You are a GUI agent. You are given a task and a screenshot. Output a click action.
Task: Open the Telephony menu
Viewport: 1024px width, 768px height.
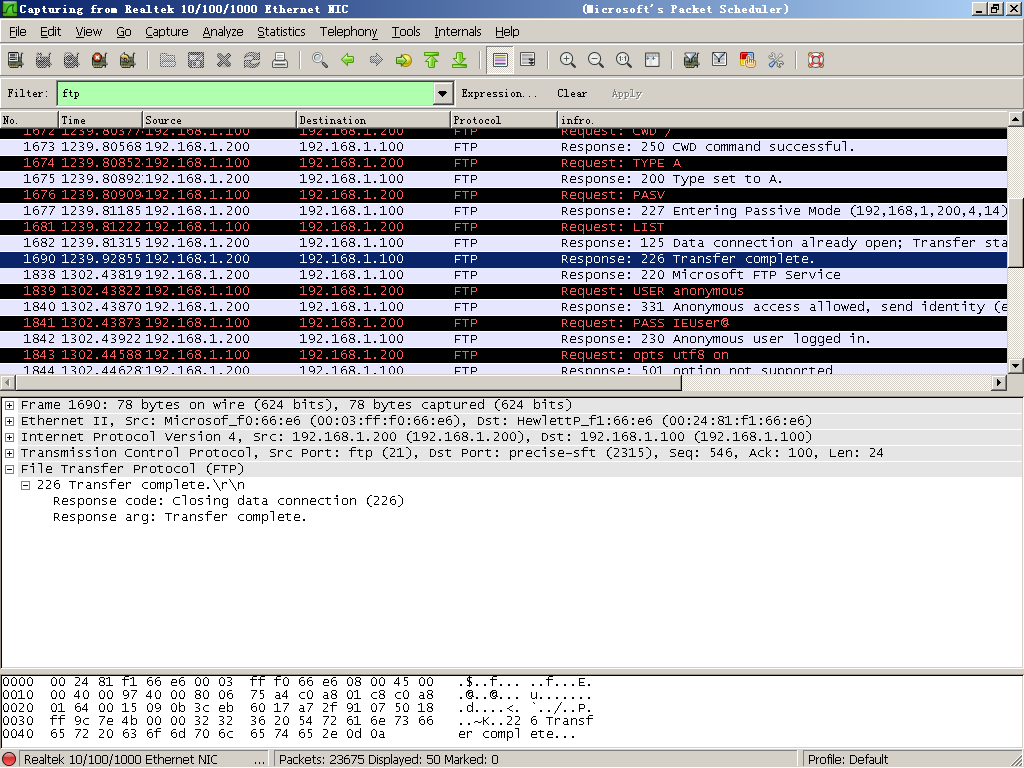[348, 31]
